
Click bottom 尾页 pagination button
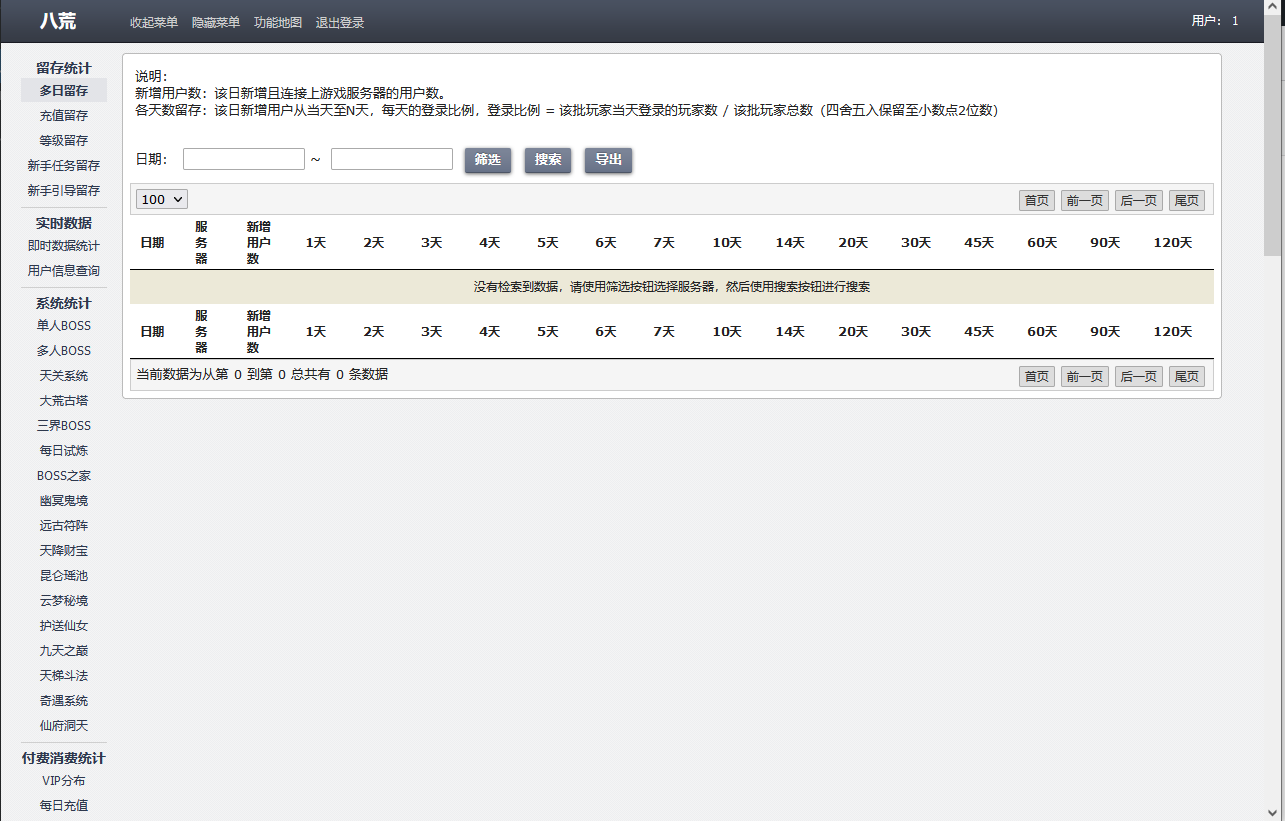click(x=1187, y=376)
